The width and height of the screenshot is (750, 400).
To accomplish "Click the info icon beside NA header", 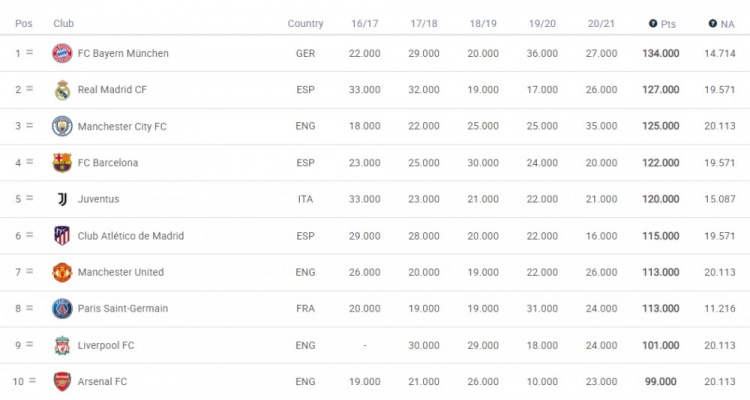I will pyautogui.click(x=713, y=23).
